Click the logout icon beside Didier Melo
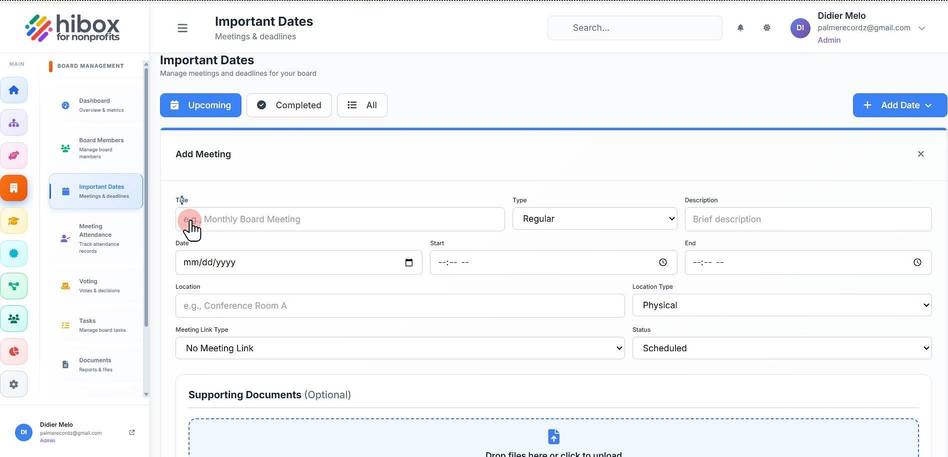 pos(132,432)
